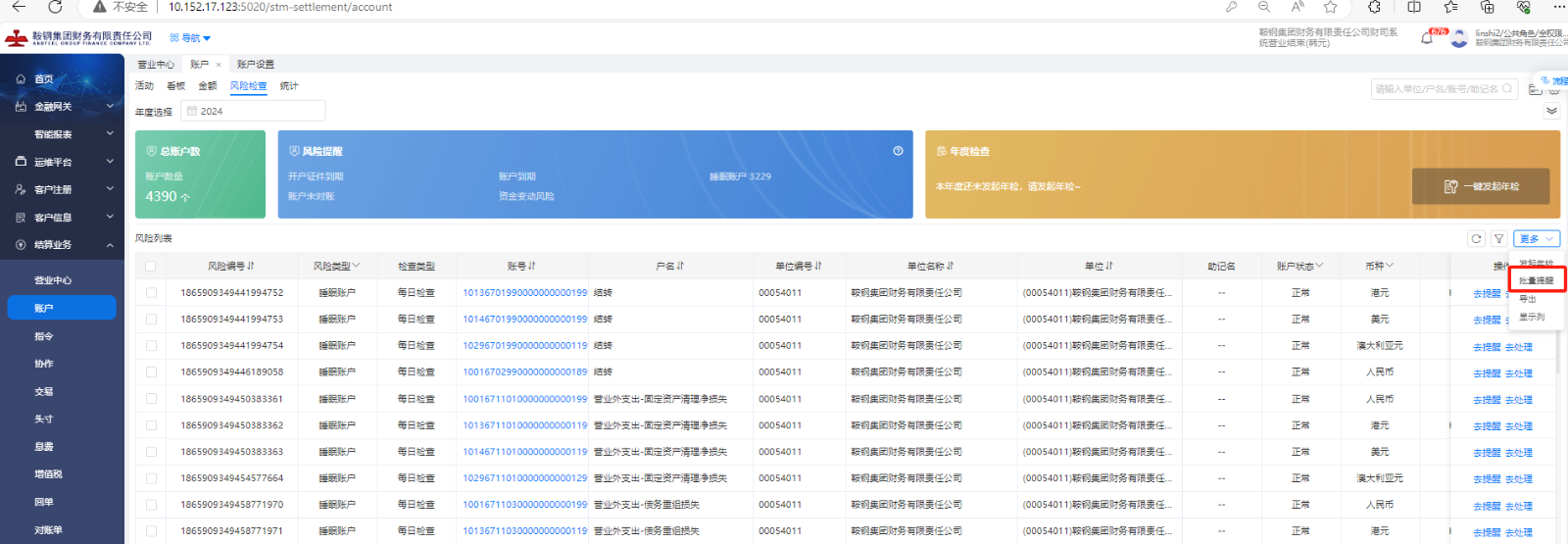This screenshot has width=1568, height=544.
Task: Click browser favorites star icon
Action: pos(1330,7)
